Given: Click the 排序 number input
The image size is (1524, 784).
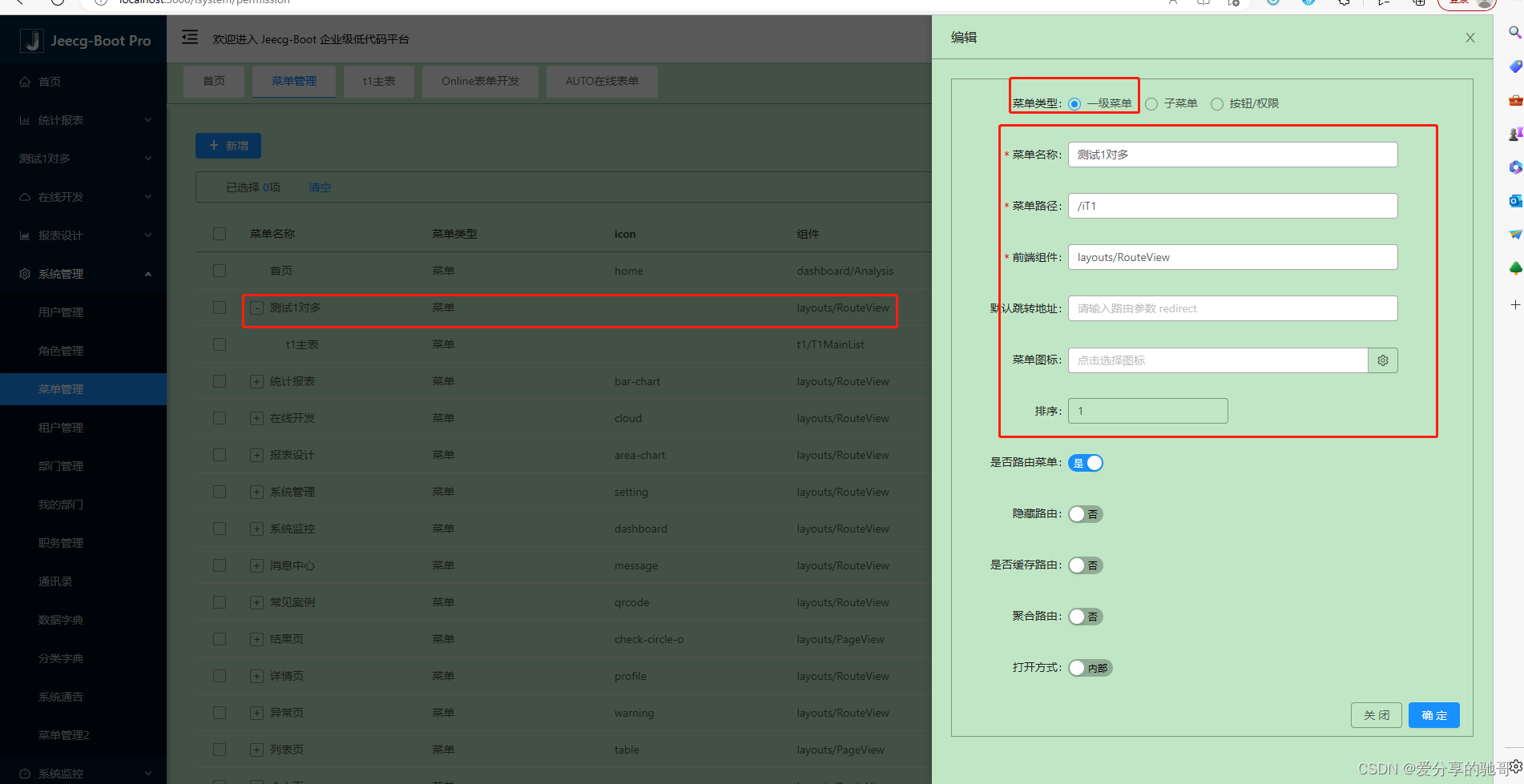Looking at the screenshot, I should point(1148,411).
